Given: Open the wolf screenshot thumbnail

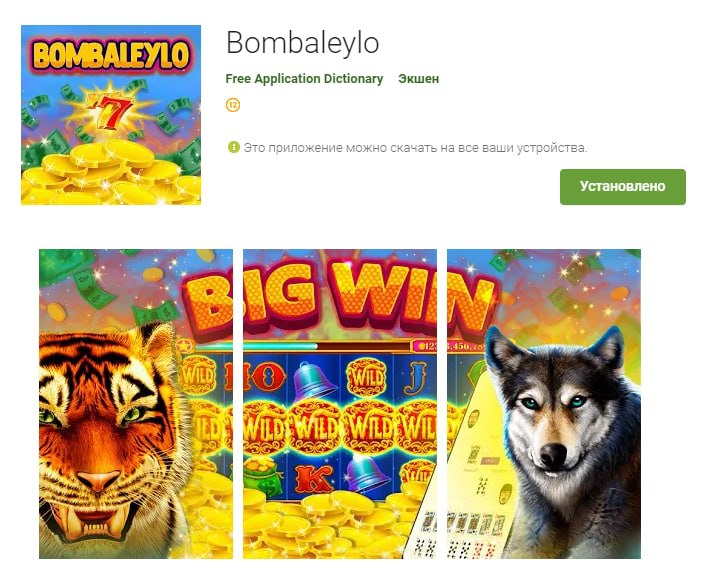Looking at the screenshot, I should click(544, 404).
